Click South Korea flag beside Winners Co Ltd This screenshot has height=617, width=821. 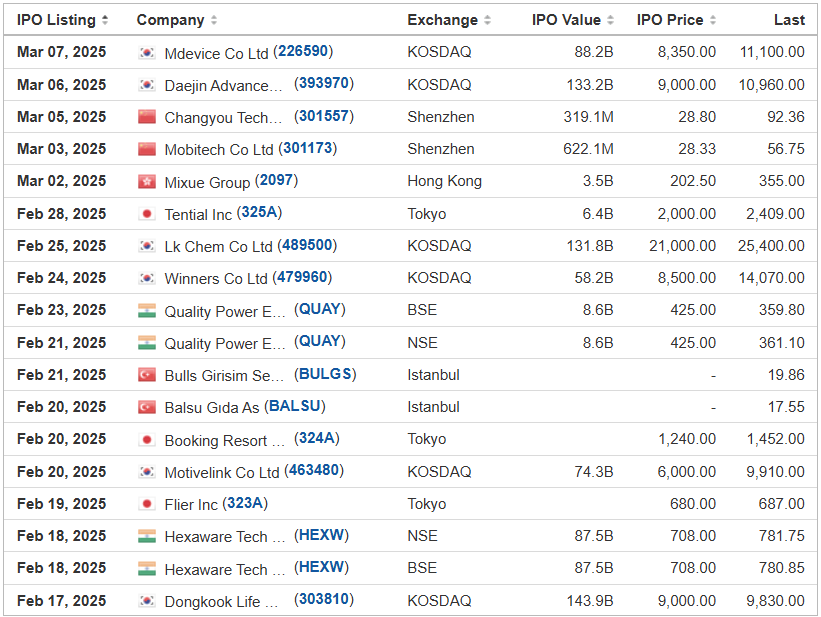[x=147, y=278]
